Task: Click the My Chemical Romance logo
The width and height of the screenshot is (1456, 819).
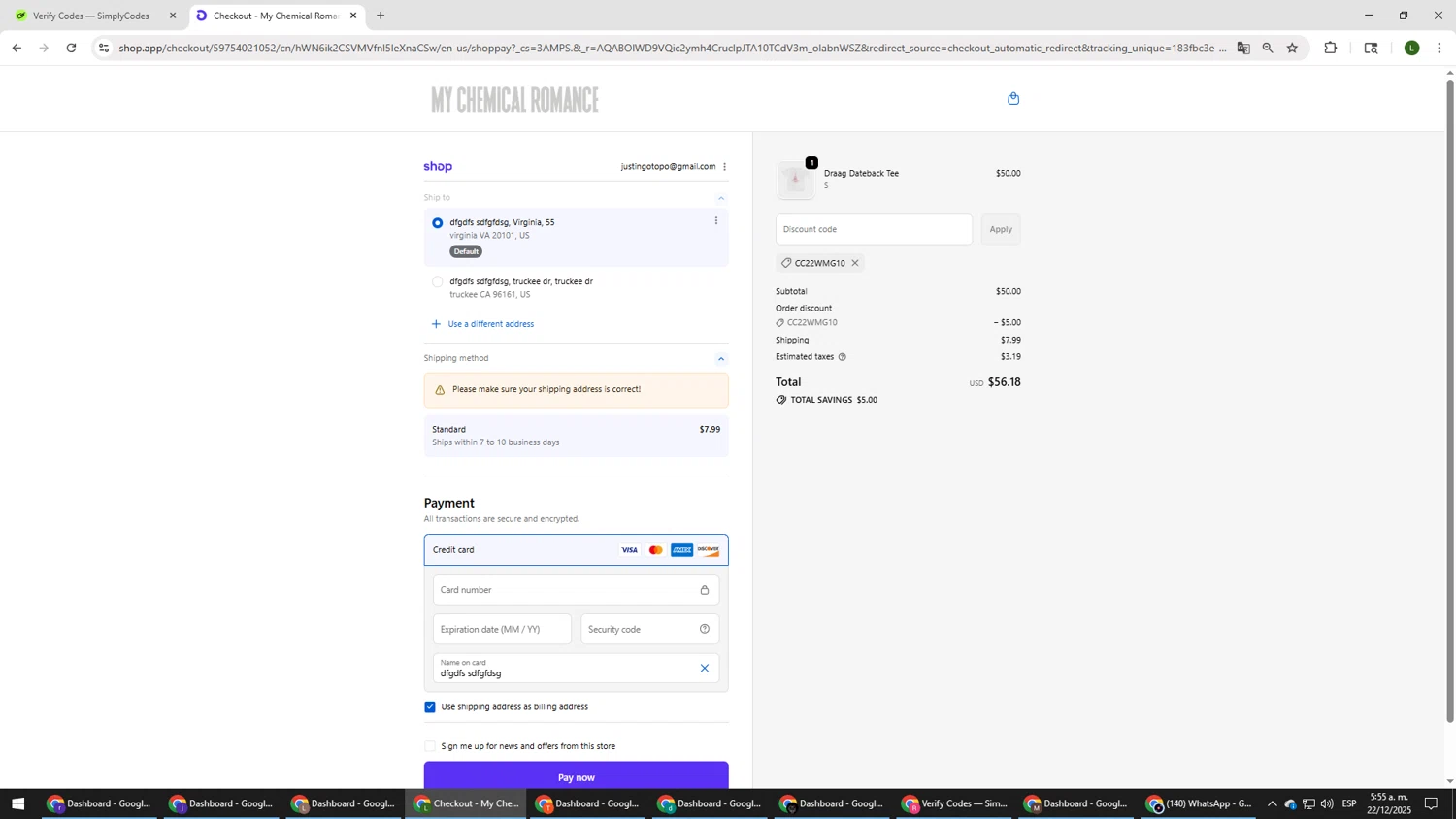Action: click(514, 99)
